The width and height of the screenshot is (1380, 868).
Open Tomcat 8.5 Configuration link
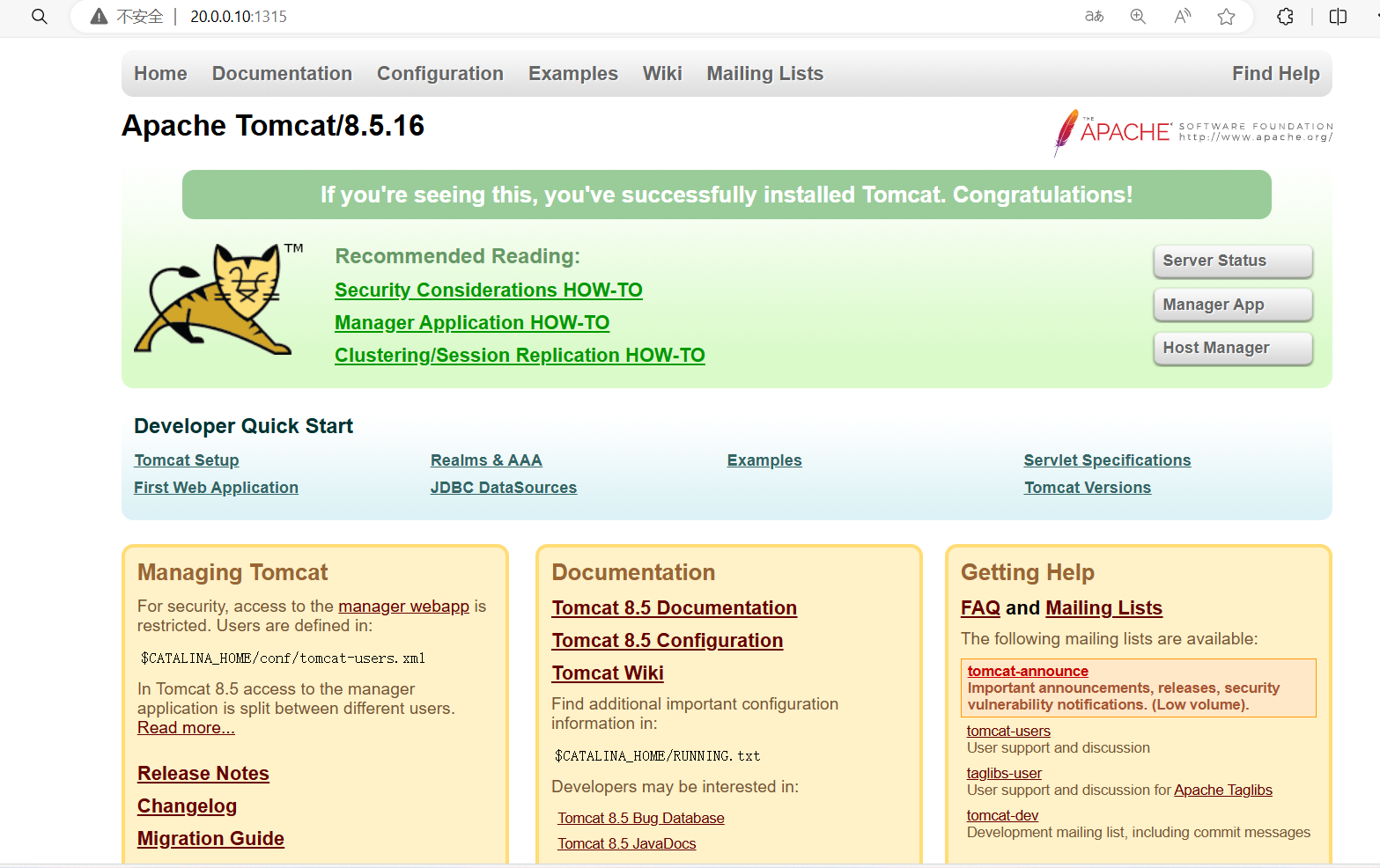click(x=668, y=641)
